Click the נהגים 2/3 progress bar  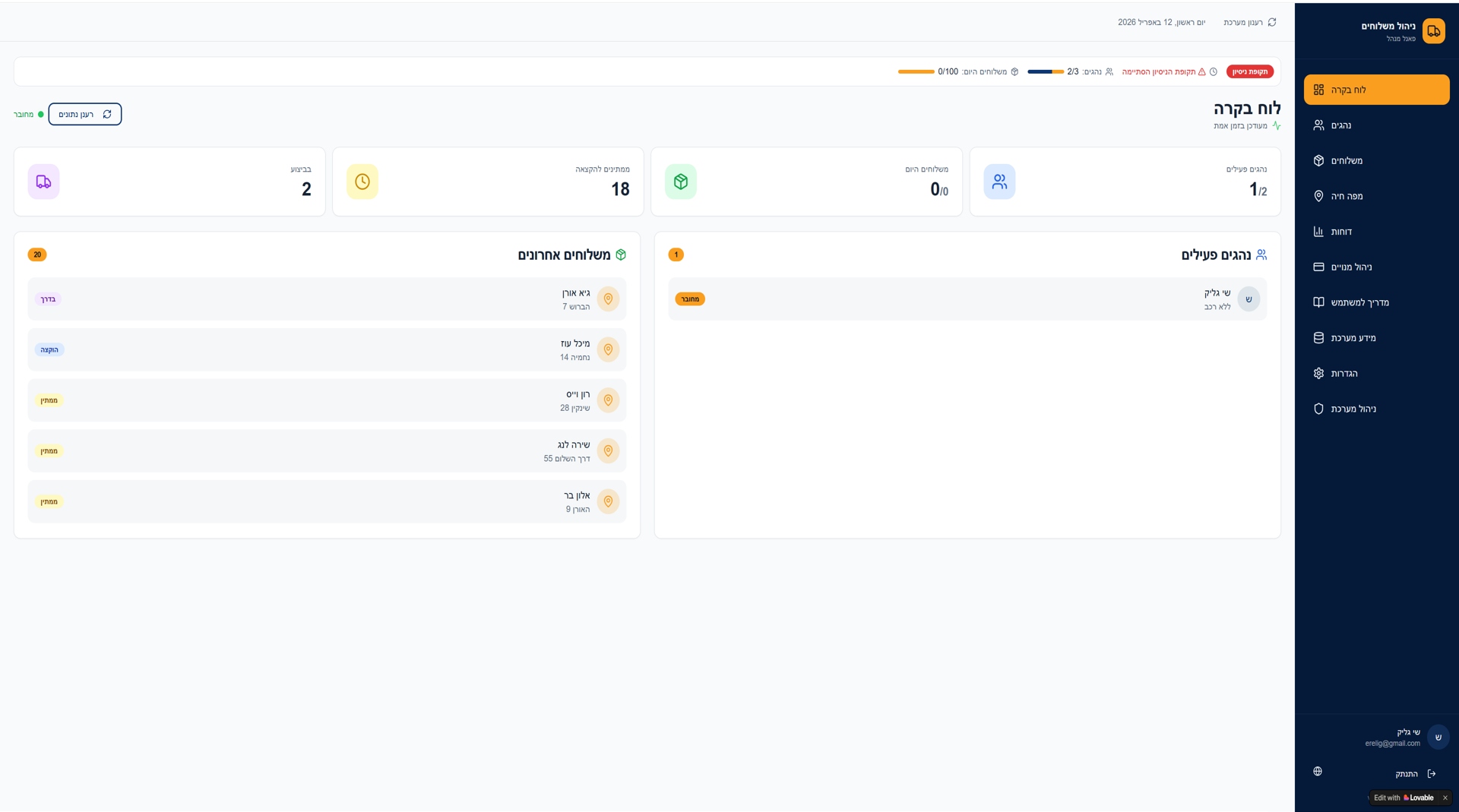pyautogui.click(x=1046, y=72)
